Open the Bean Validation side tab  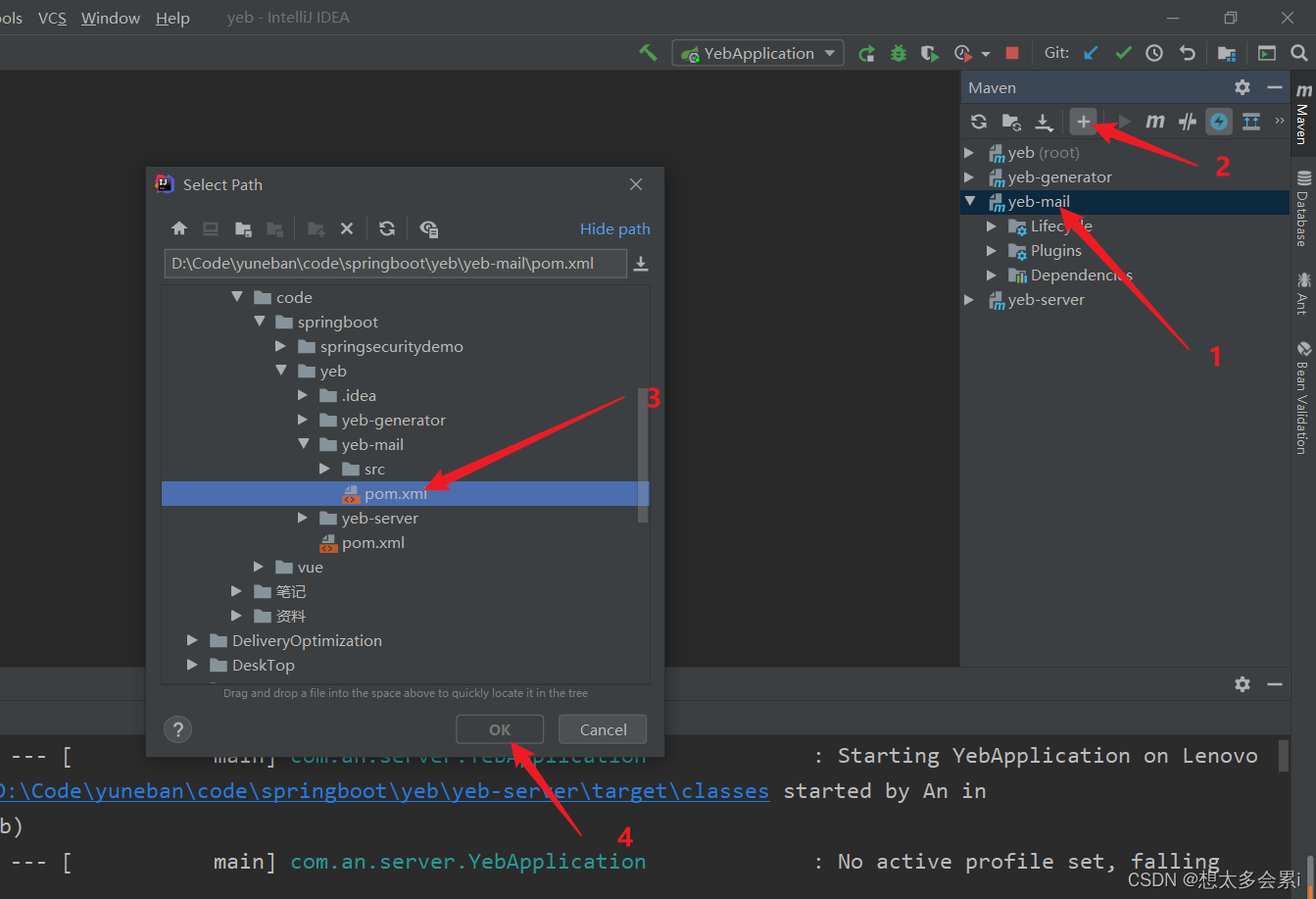pyautogui.click(x=1303, y=397)
